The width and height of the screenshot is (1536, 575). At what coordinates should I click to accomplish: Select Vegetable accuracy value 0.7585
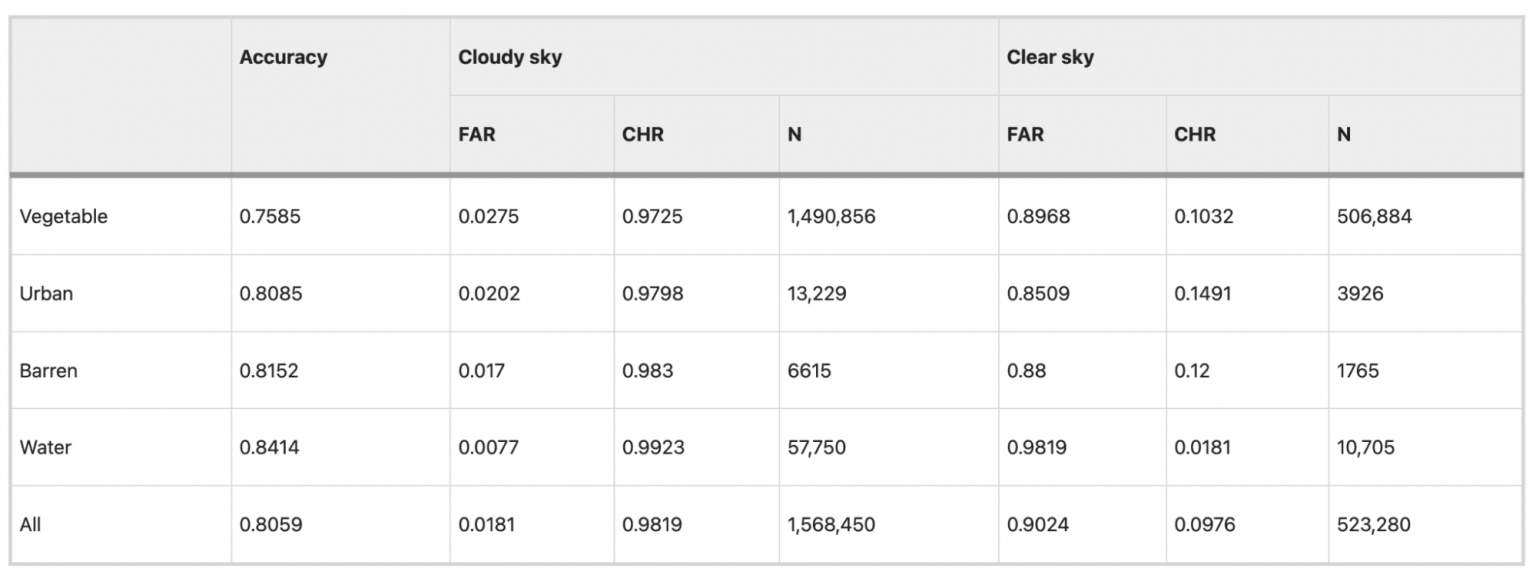(270, 216)
